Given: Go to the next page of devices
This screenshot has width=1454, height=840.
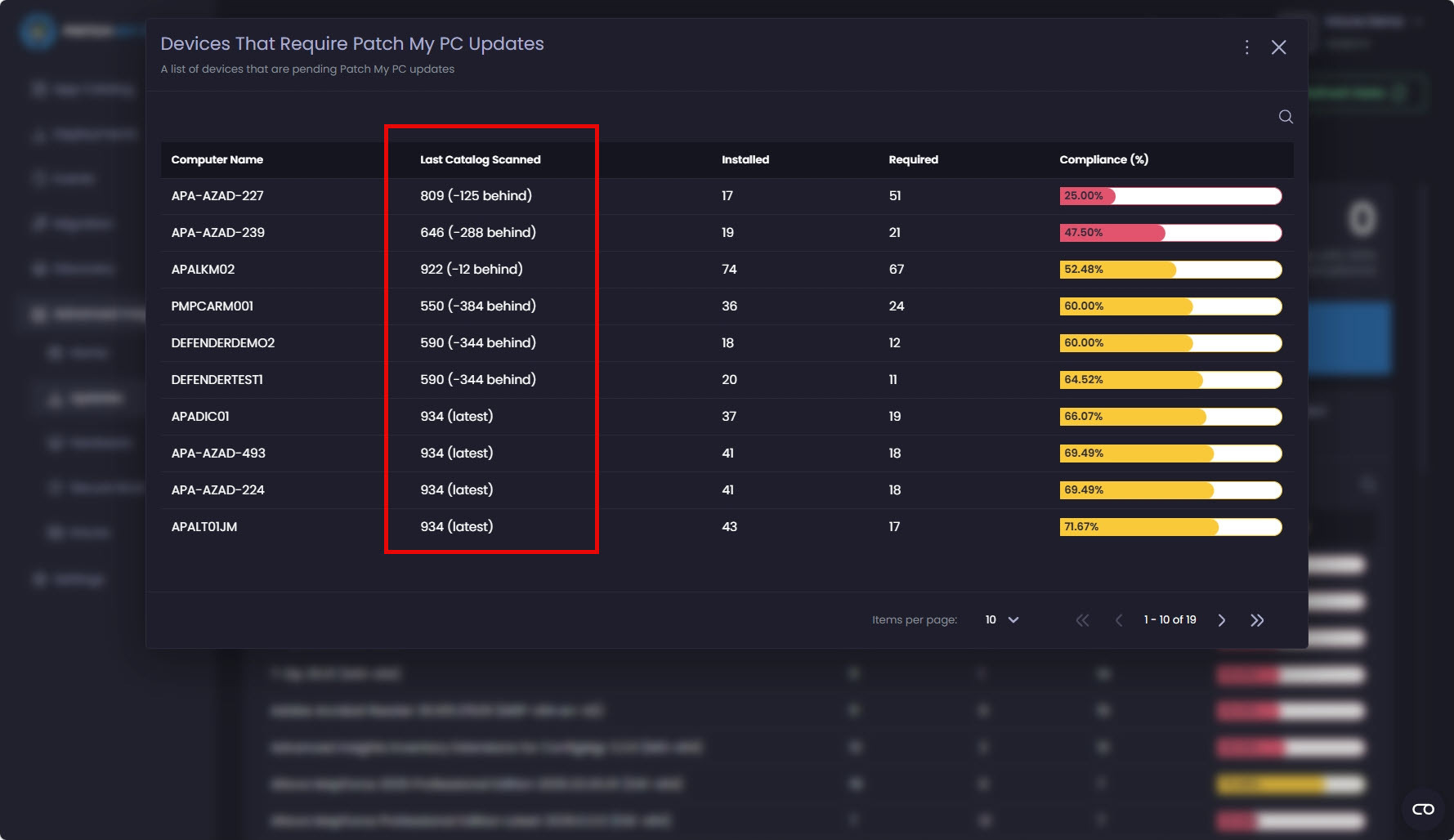Looking at the screenshot, I should 1222,620.
